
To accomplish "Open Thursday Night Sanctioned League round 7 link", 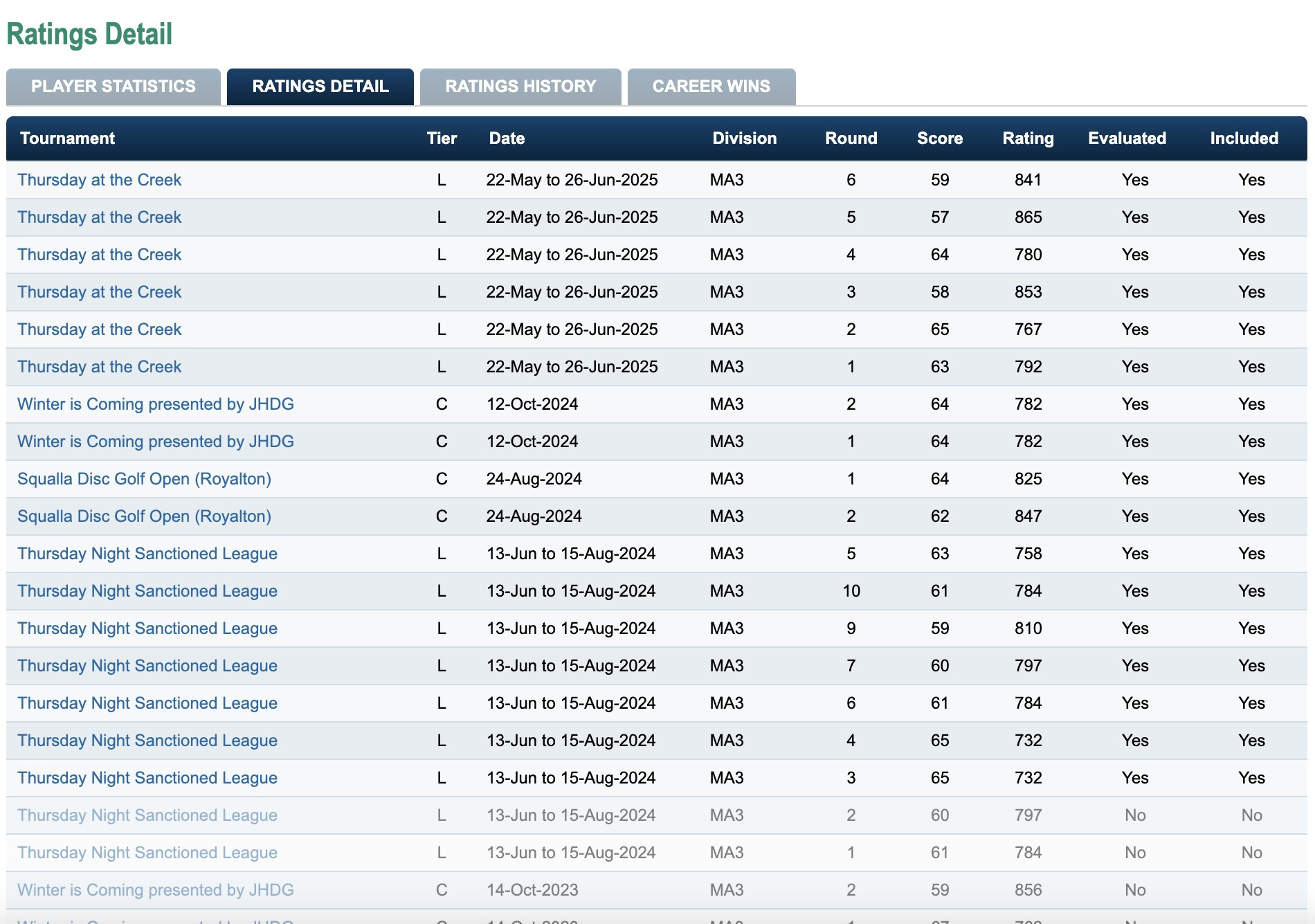I will coord(147,666).
